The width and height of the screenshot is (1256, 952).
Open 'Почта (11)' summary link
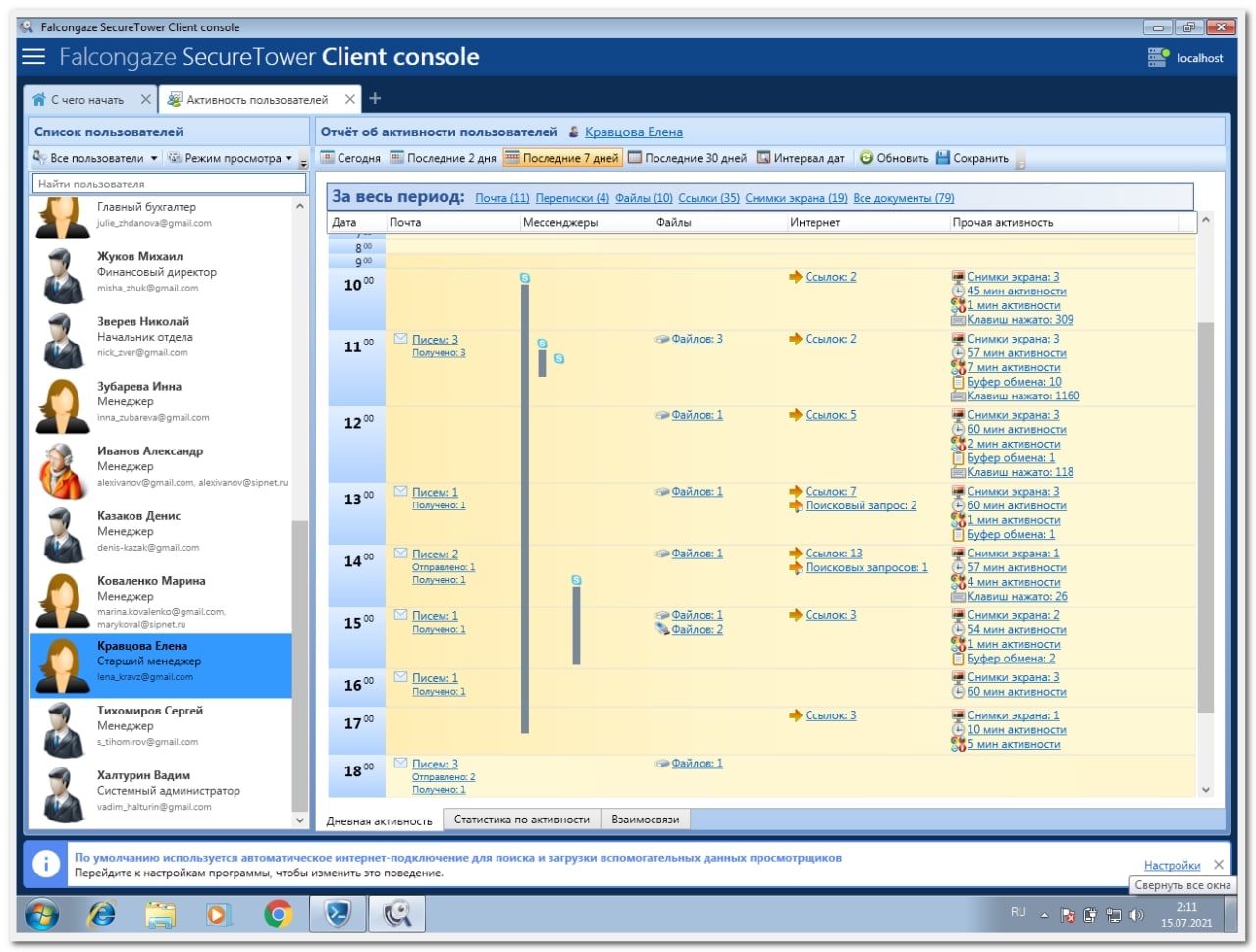[502, 198]
